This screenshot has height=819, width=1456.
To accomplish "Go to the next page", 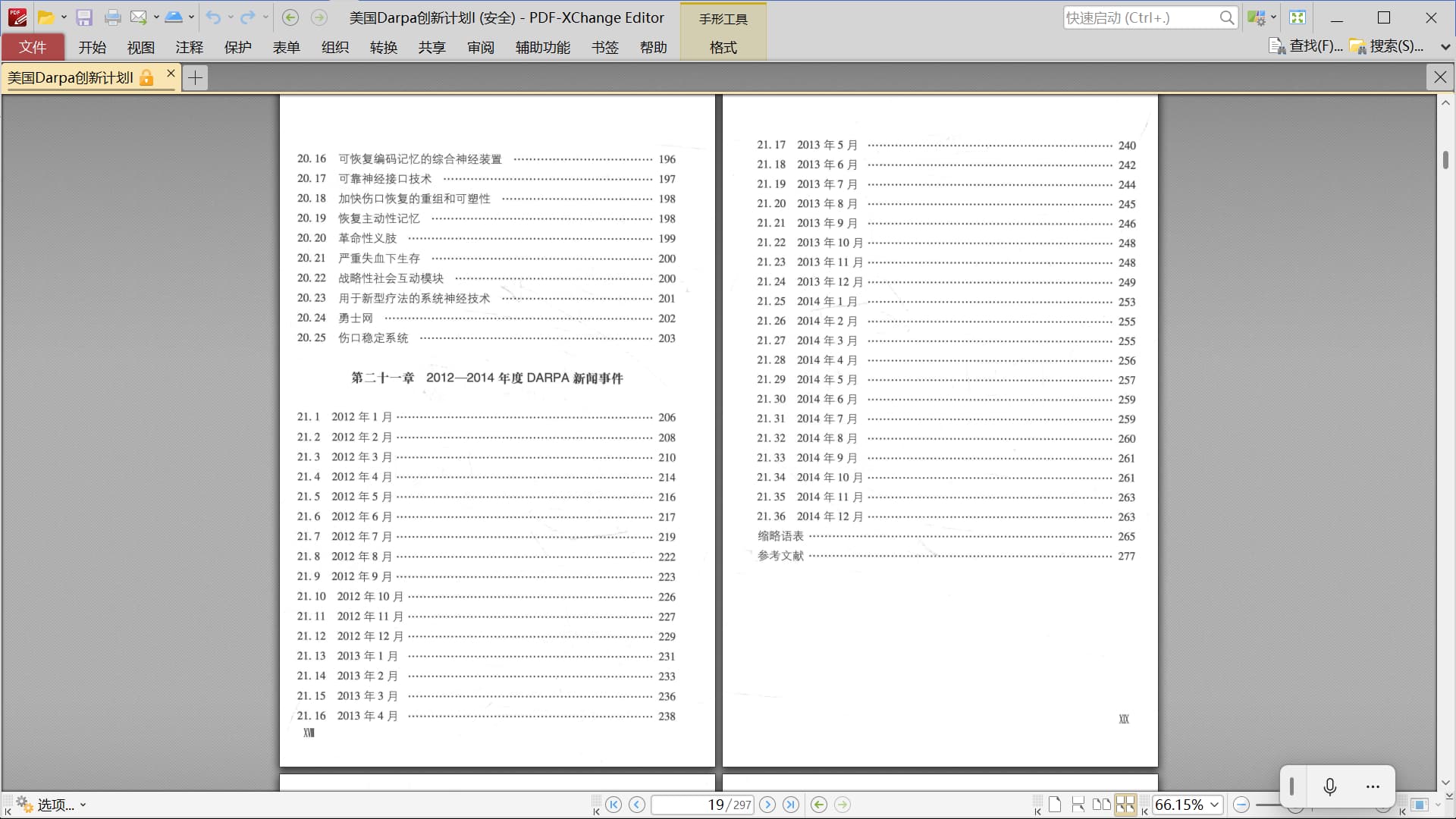I will pos(767,805).
